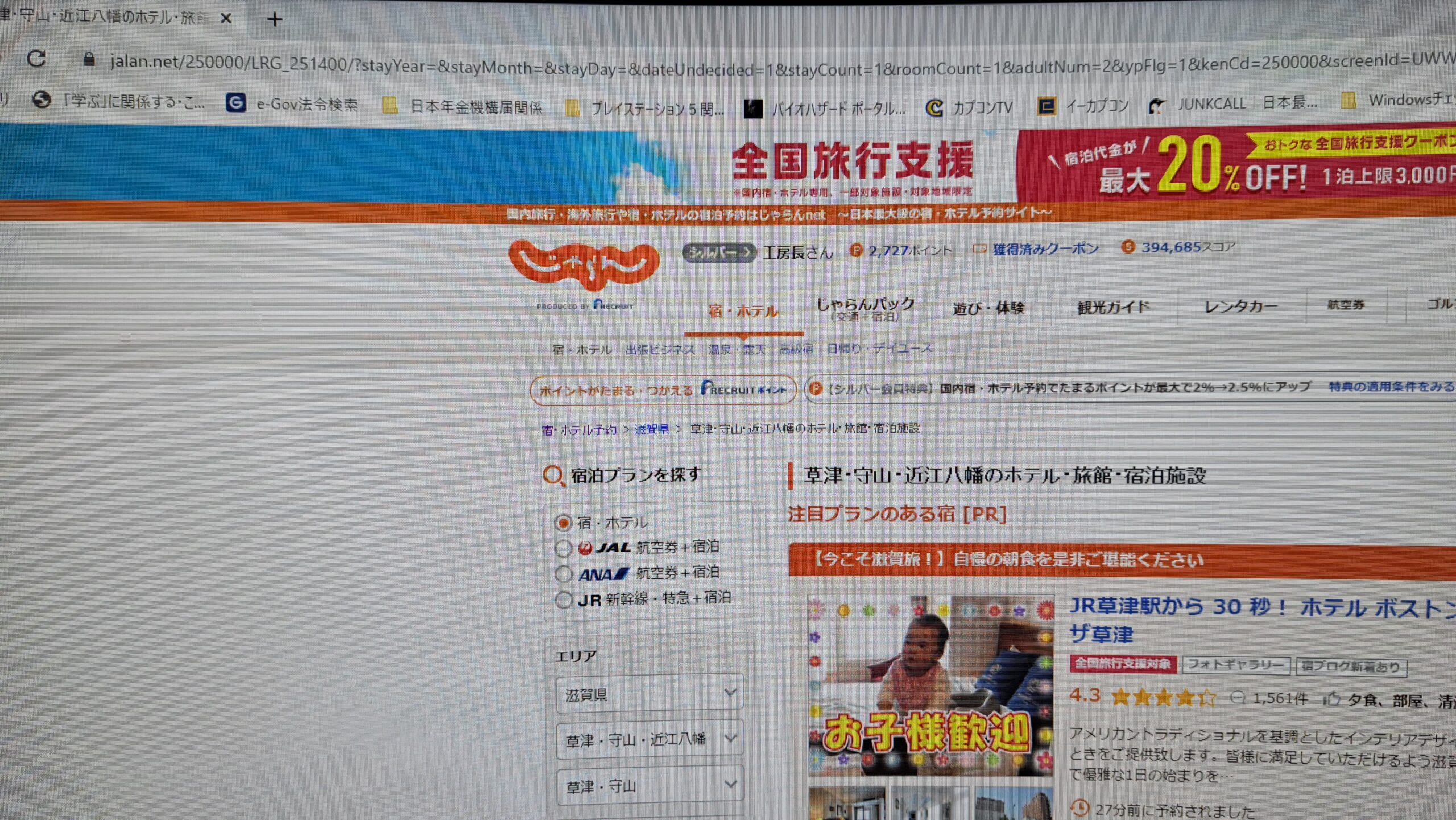This screenshot has height=820, width=1456.
Task: Click 滋賀県 breadcrumb link
Action: click(x=652, y=429)
